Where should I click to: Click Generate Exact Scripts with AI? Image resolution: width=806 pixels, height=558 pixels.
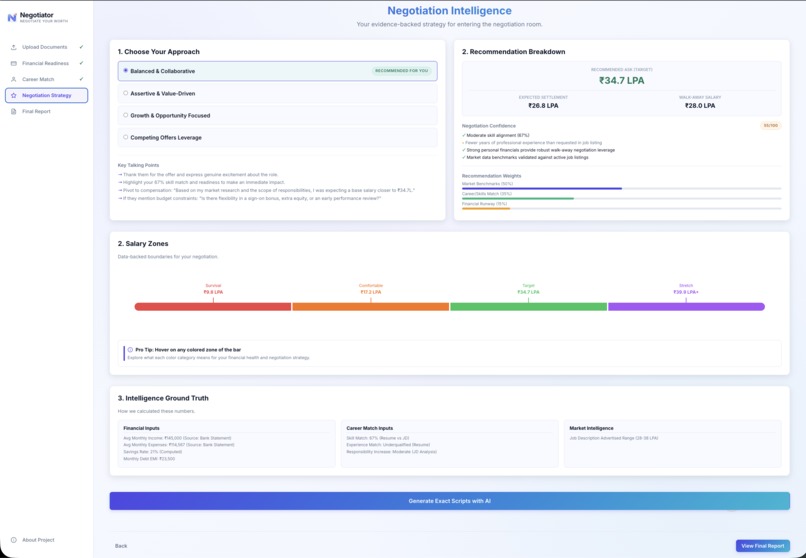tap(449, 501)
